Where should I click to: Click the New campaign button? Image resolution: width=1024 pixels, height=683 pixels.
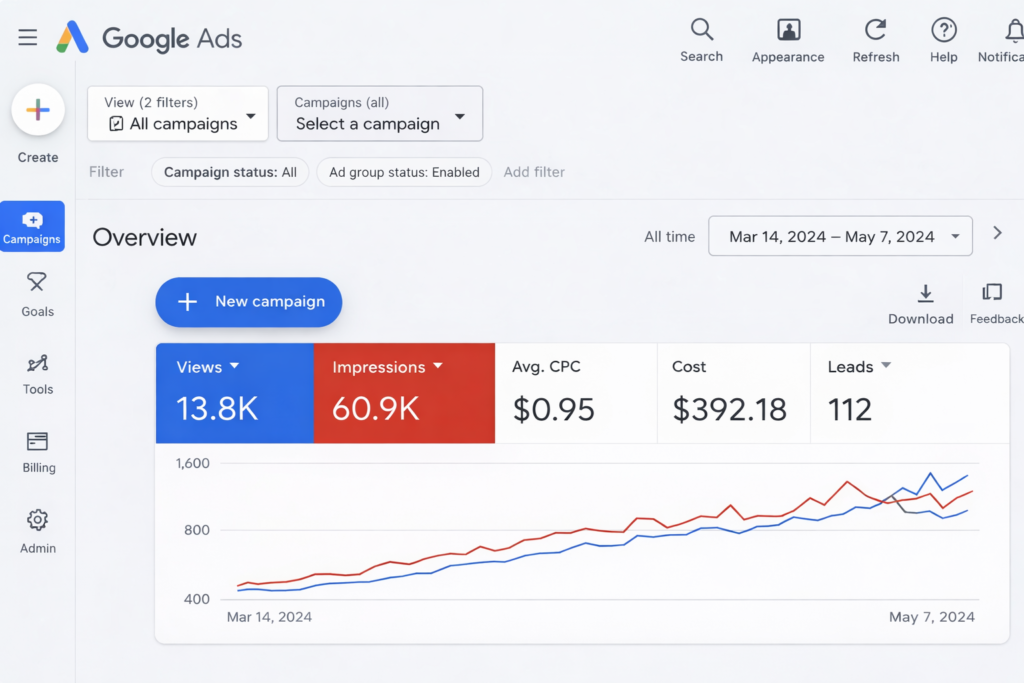249,302
